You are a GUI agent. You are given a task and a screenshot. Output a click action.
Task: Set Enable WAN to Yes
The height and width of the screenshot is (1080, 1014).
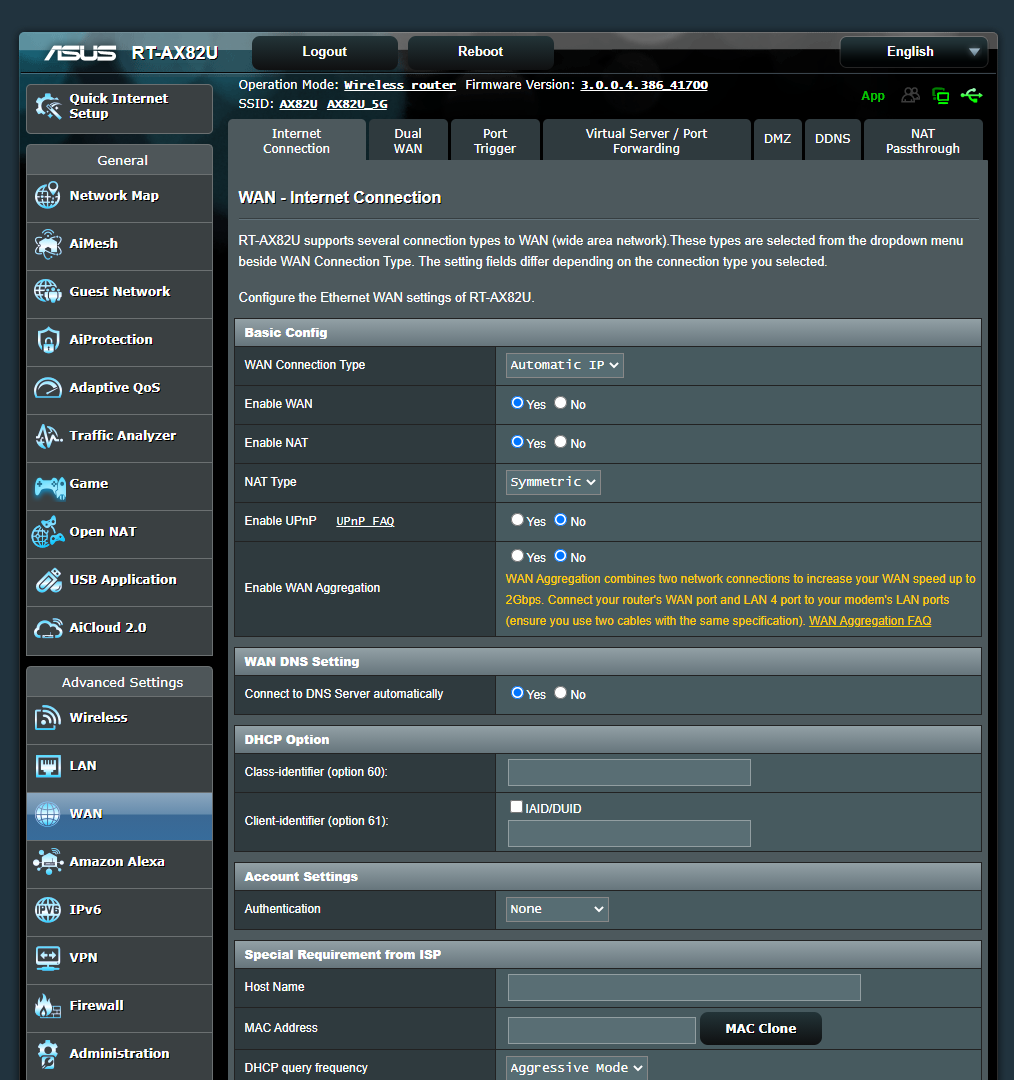point(517,403)
